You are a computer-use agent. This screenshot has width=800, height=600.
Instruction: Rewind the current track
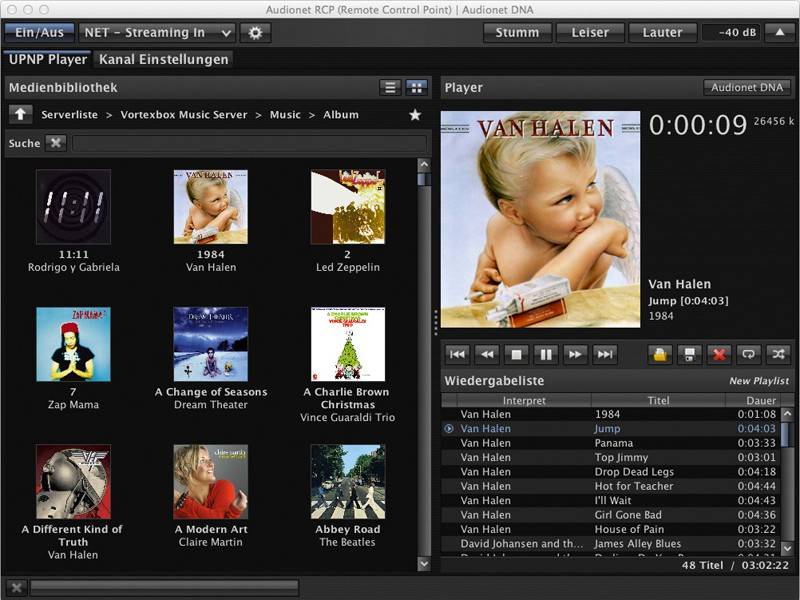pos(487,355)
